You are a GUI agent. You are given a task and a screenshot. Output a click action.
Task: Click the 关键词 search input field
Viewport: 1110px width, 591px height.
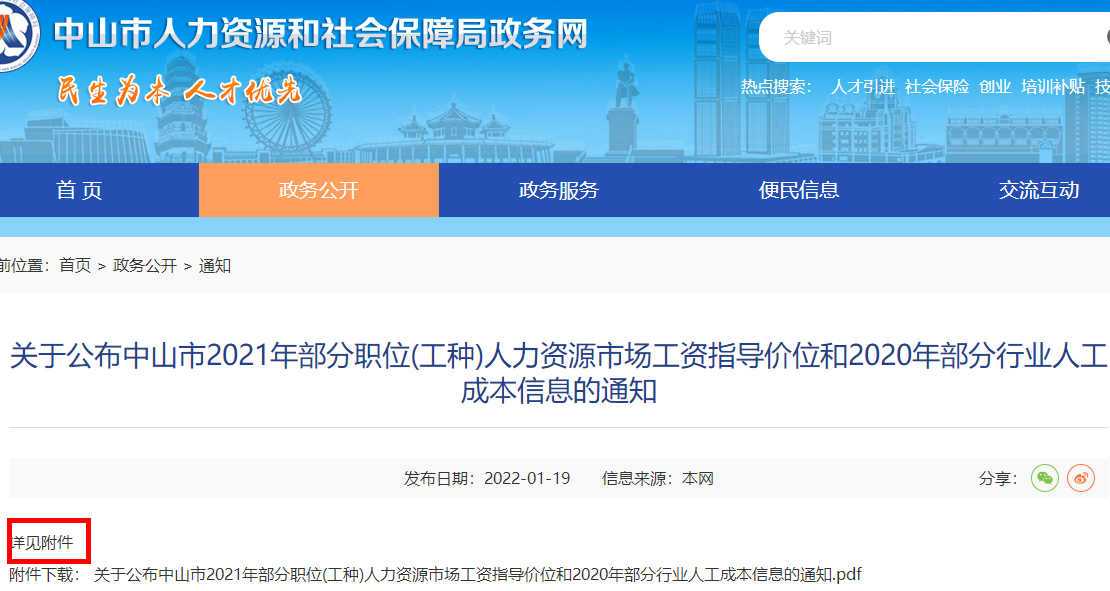pyautogui.click(x=930, y=38)
